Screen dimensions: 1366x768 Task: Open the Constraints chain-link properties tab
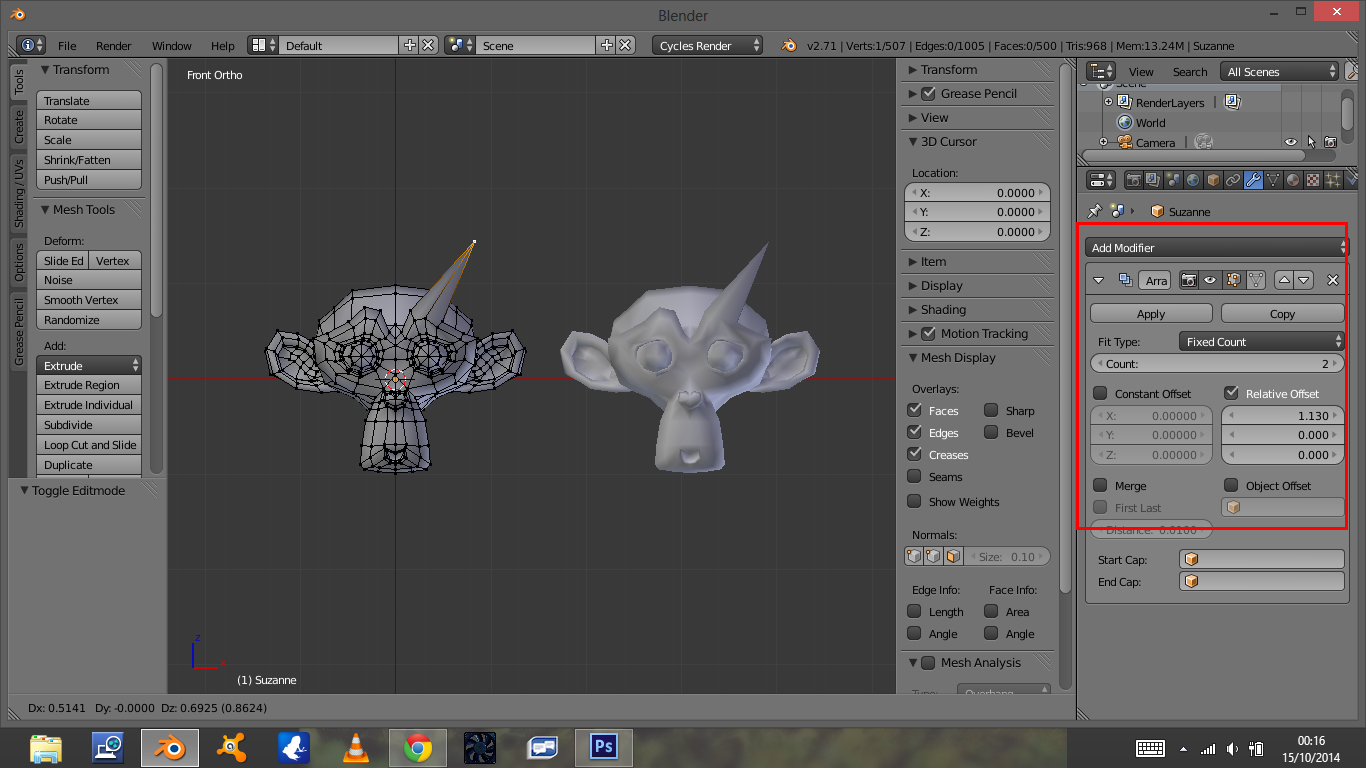click(1233, 180)
